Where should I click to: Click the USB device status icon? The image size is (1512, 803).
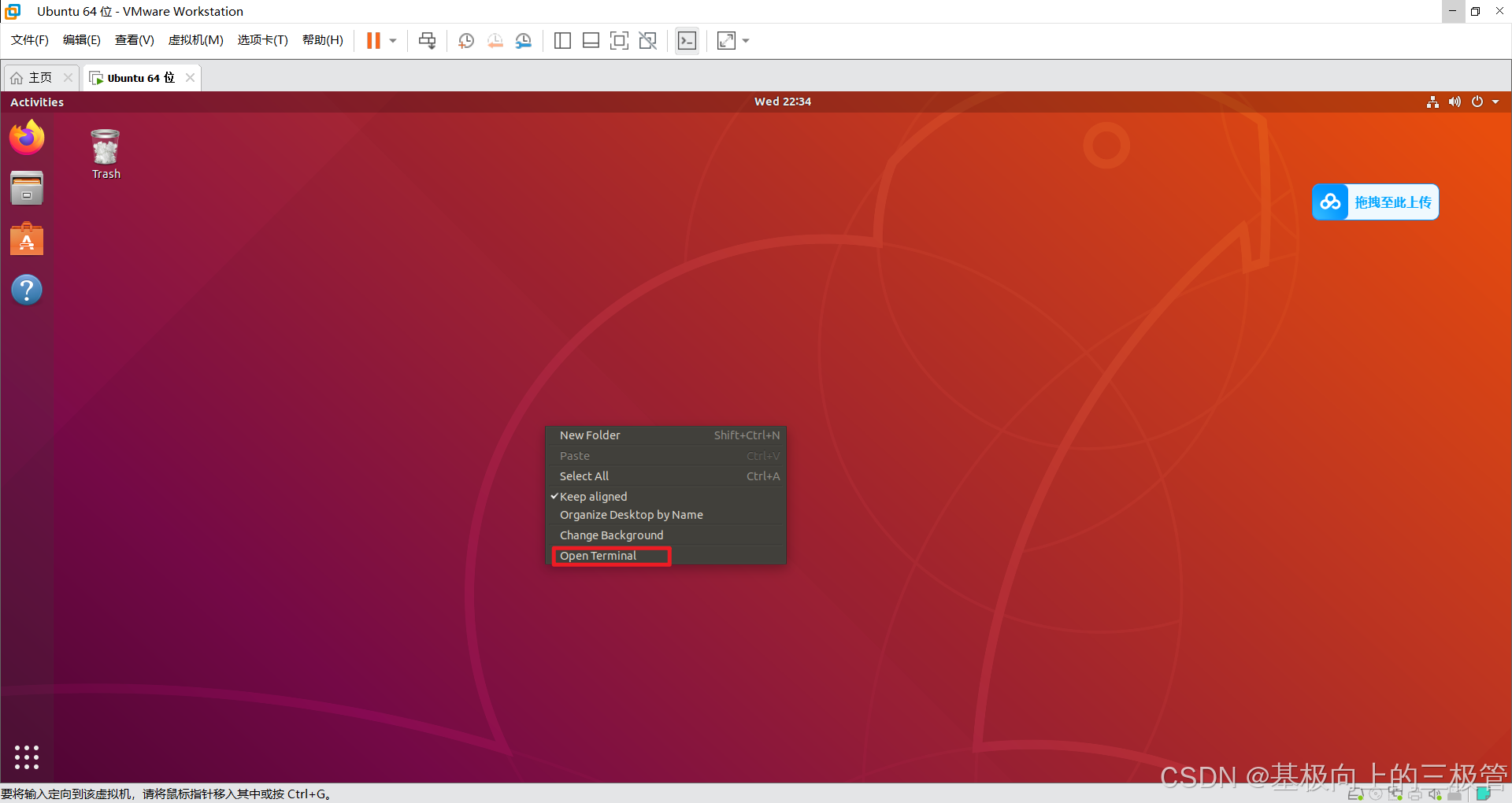(x=1455, y=794)
